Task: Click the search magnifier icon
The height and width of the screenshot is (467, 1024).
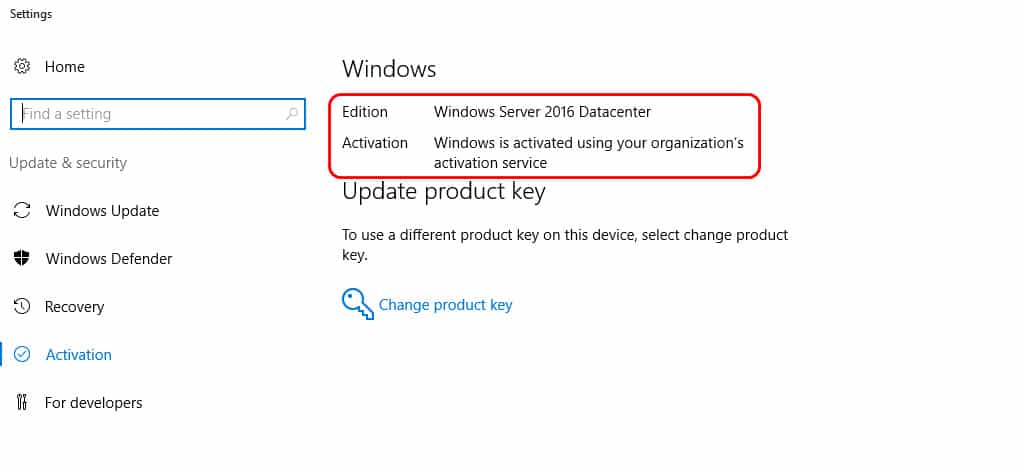Action: [292, 114]
